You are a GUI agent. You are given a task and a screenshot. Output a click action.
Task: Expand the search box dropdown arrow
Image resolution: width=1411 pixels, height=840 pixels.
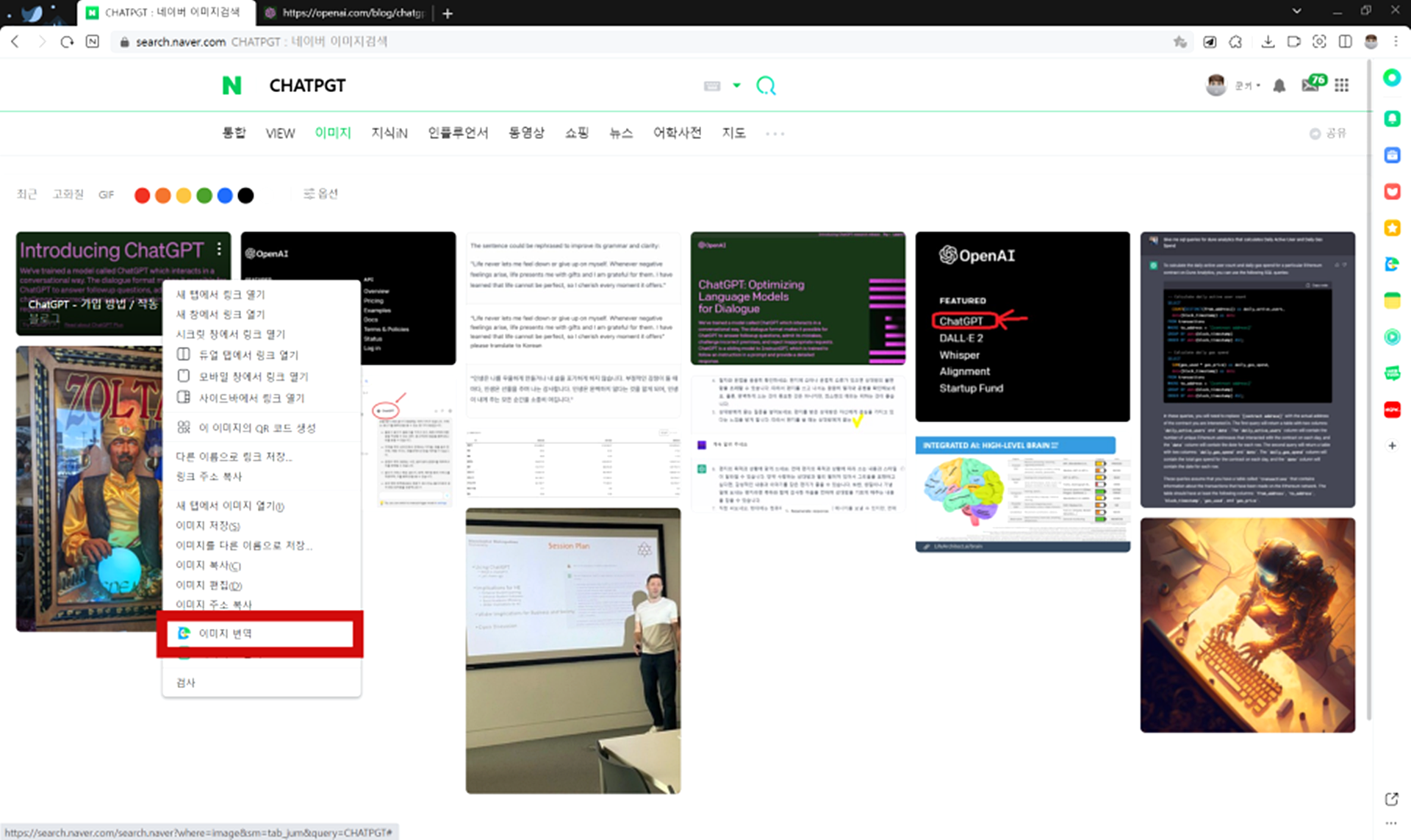[736, 86]
